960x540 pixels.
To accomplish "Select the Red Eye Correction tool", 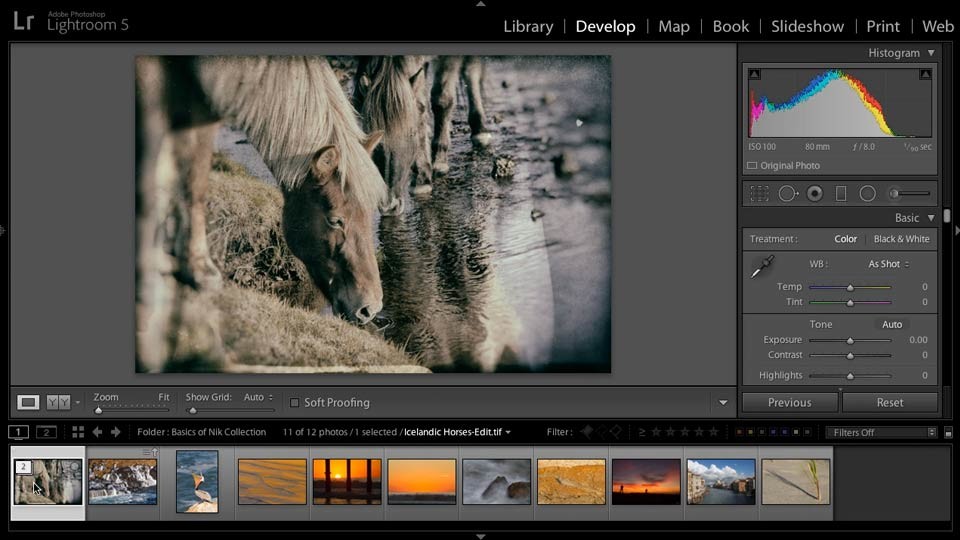I will 815,193.
